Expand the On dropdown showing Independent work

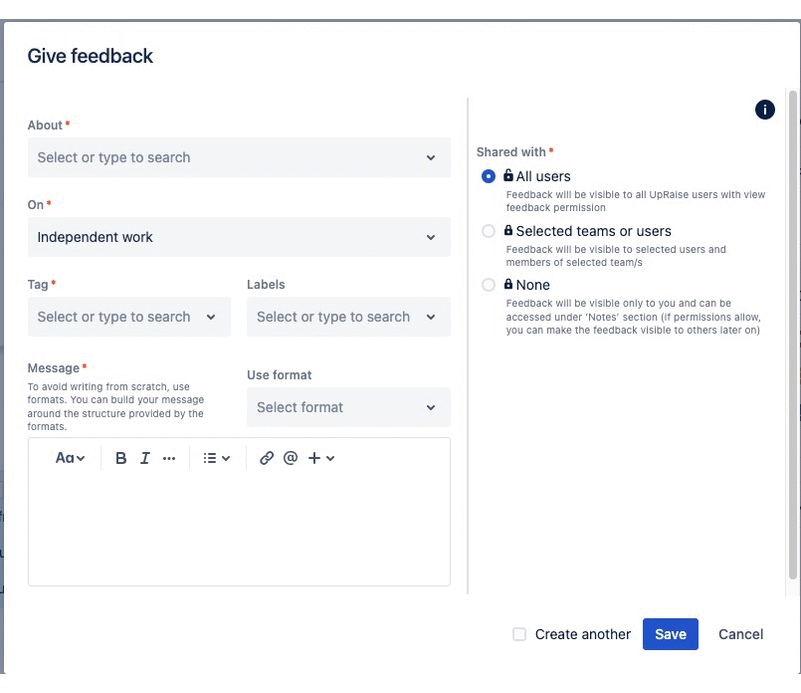[x=239, y=237]
